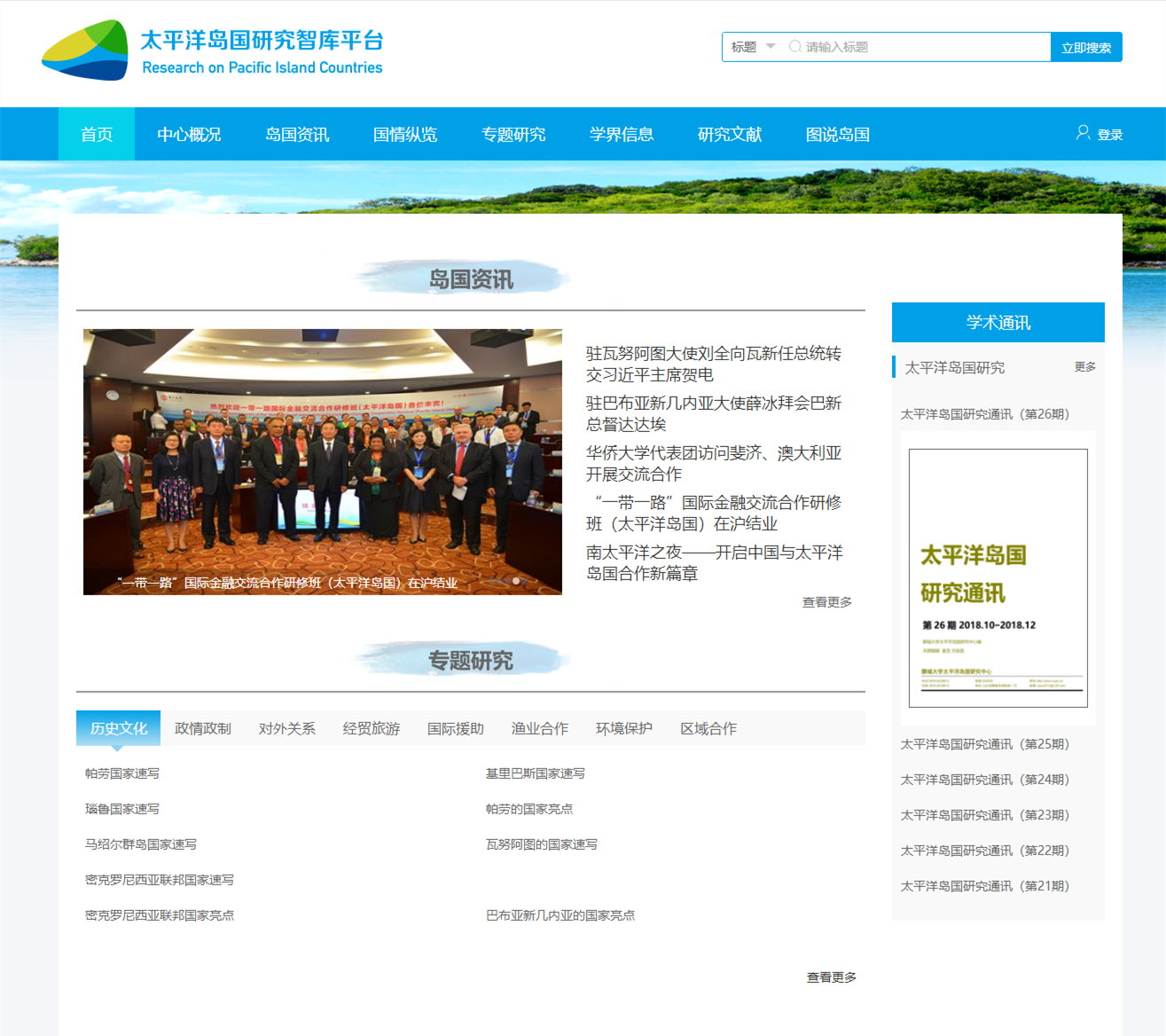Viewport: 1166px width, 1036px height.
Task: Switch to the 环境保护 tab
Action: [x=623, y=728]
